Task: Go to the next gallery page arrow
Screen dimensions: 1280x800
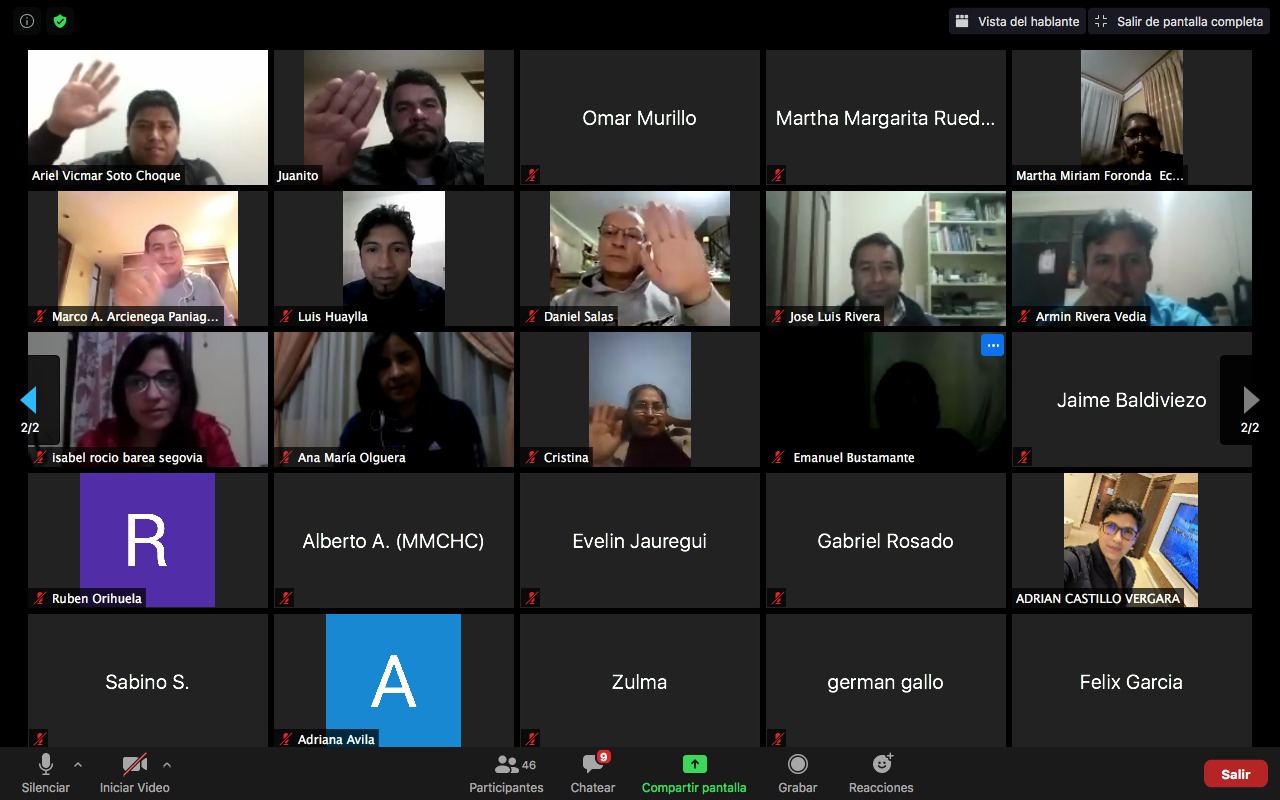Action: pyautogui.click(x=1250, y=400)
